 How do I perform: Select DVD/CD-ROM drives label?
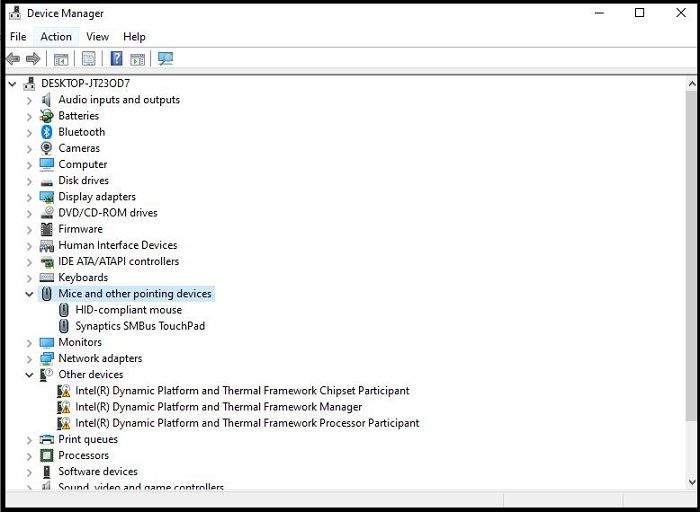(x=108, y=213)
